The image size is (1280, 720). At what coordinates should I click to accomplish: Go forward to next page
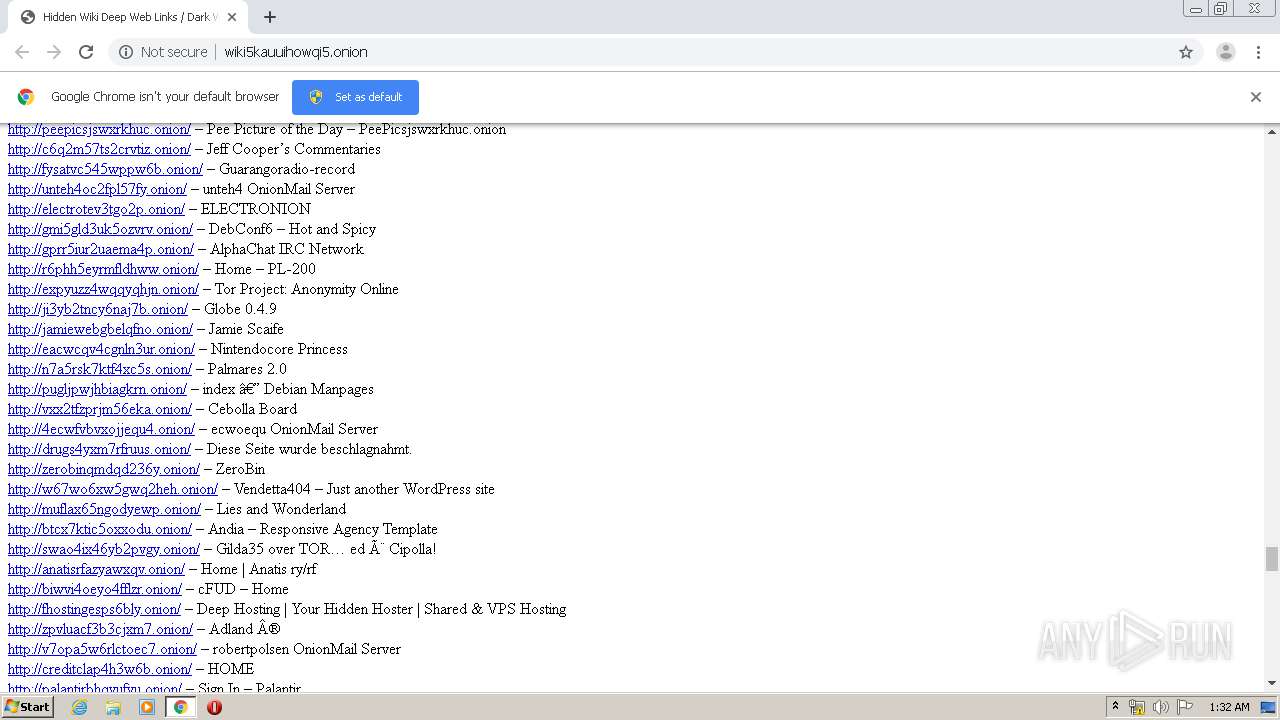click(x=54, y=52)
